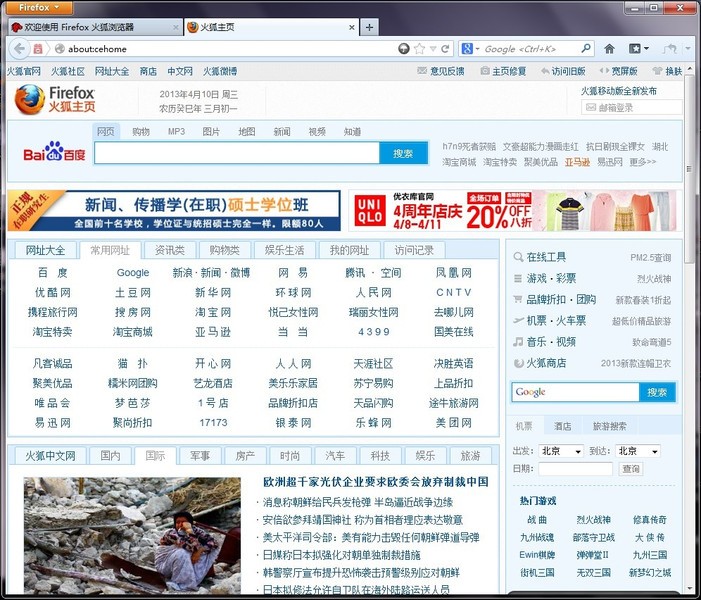The image size is (701, 600).
Task: Click the 日期 date input field
Action: [x=575, y=469]
